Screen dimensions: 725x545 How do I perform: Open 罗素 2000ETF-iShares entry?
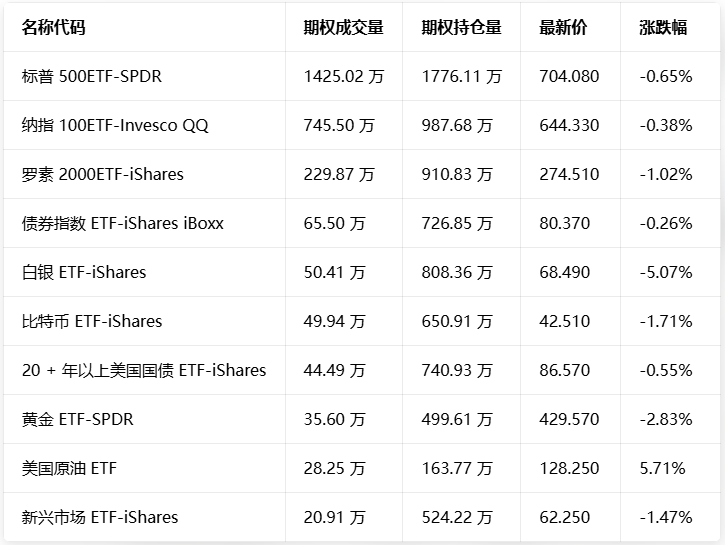103,174
